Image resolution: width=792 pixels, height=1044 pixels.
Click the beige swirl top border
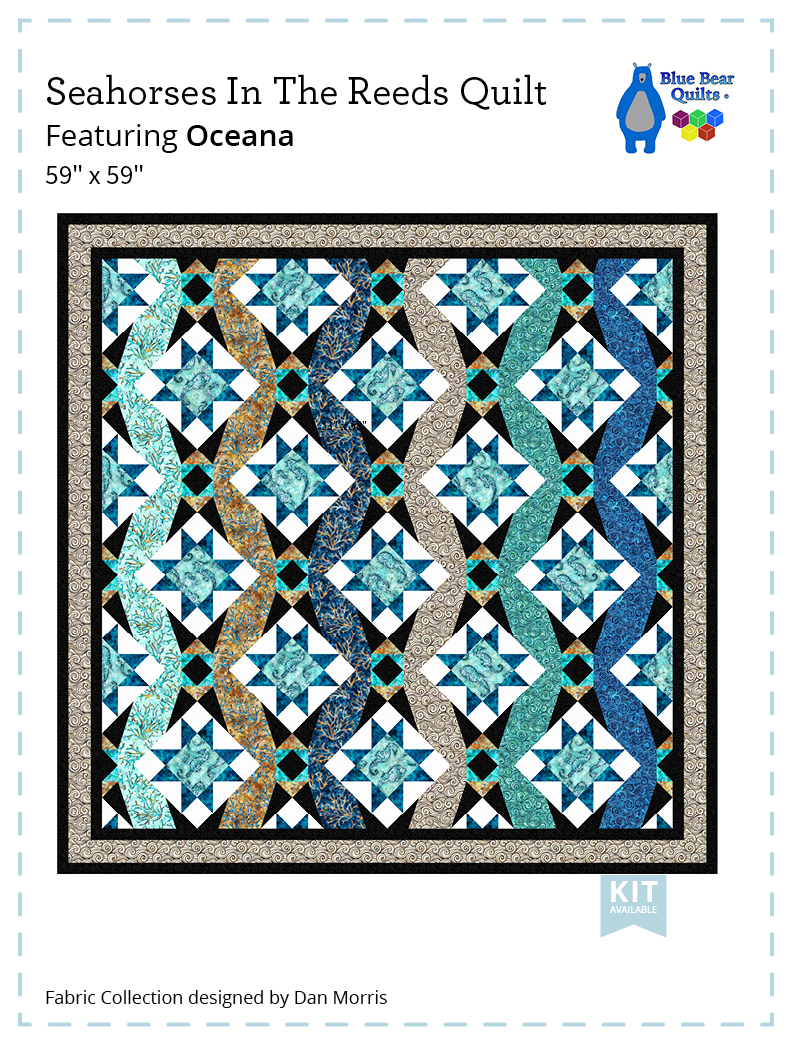point(387,236)
